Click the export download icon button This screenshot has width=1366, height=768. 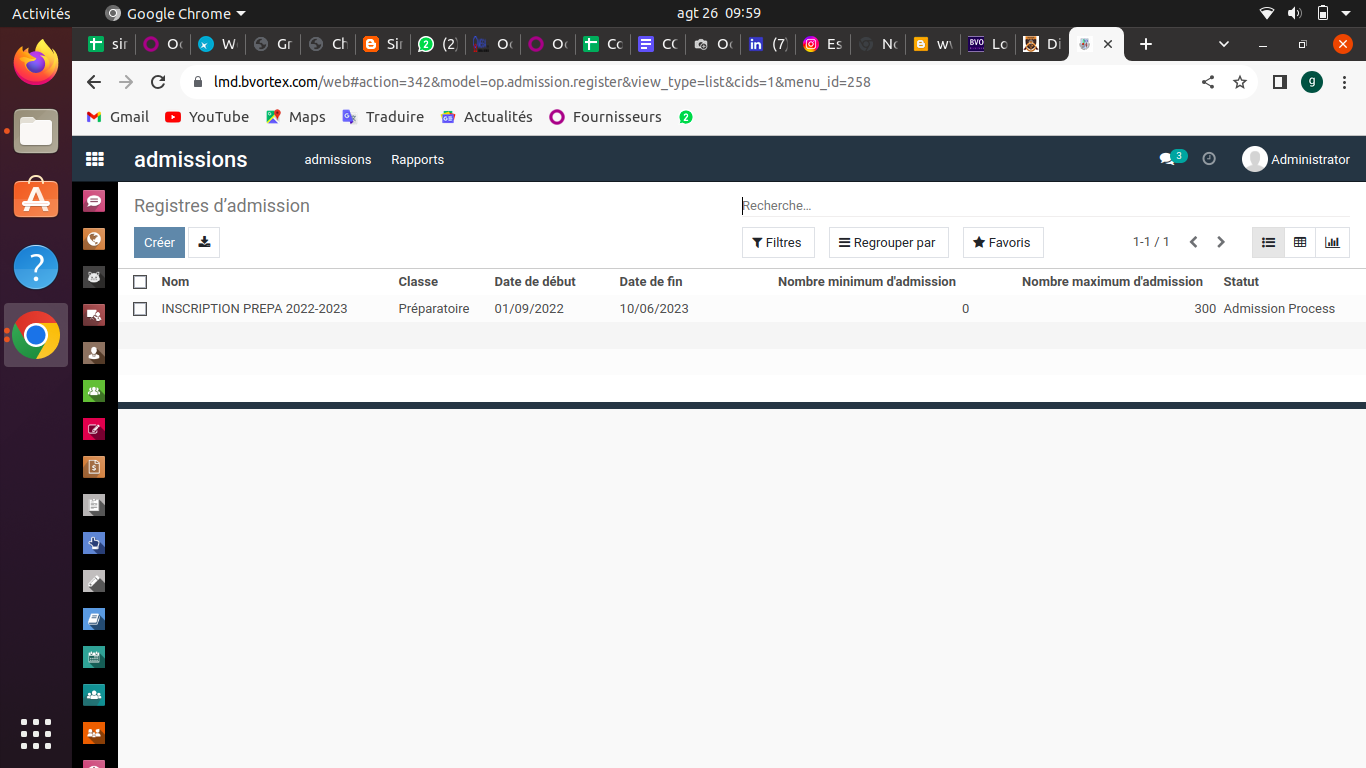coord(204,242)
